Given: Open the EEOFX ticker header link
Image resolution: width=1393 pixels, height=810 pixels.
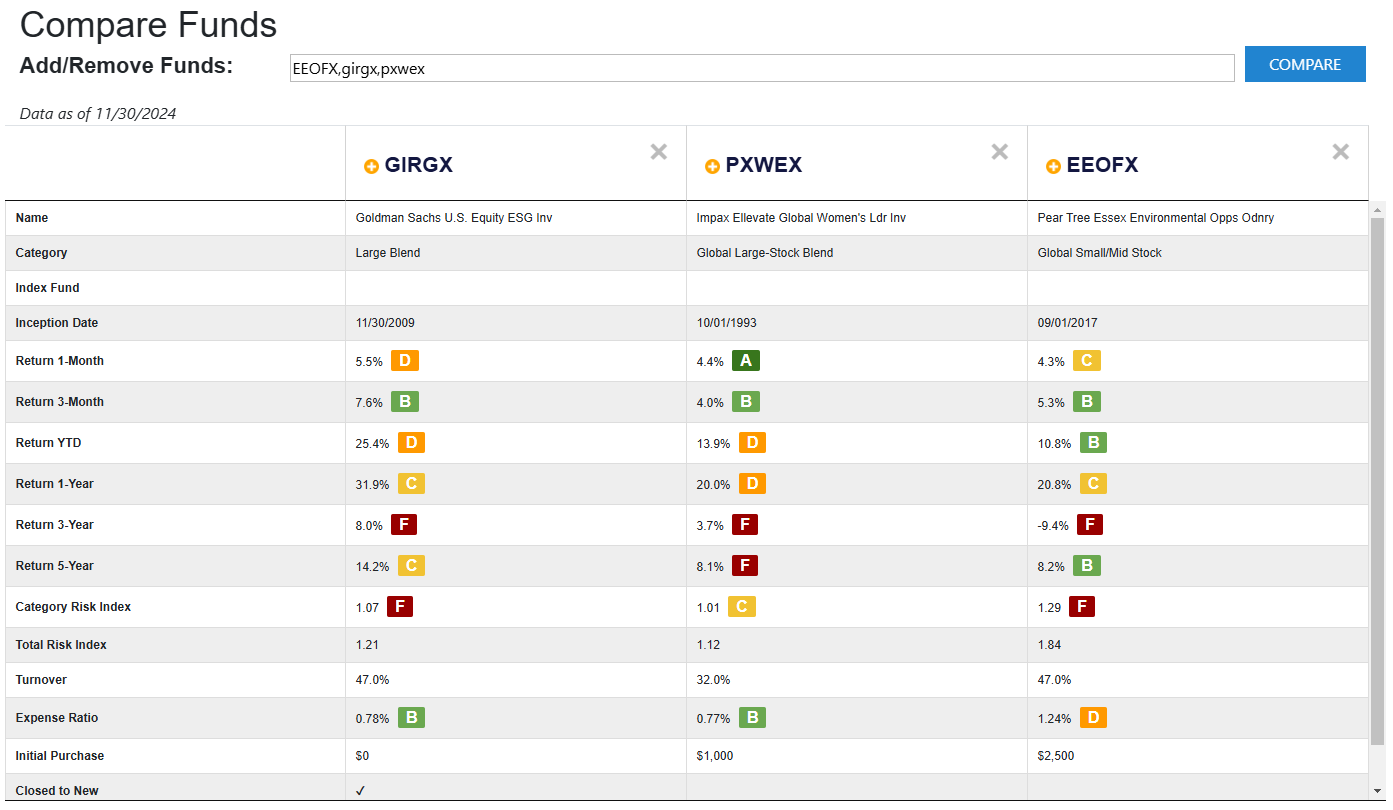Looking at the screenshot, I should tap(1102, 166).
